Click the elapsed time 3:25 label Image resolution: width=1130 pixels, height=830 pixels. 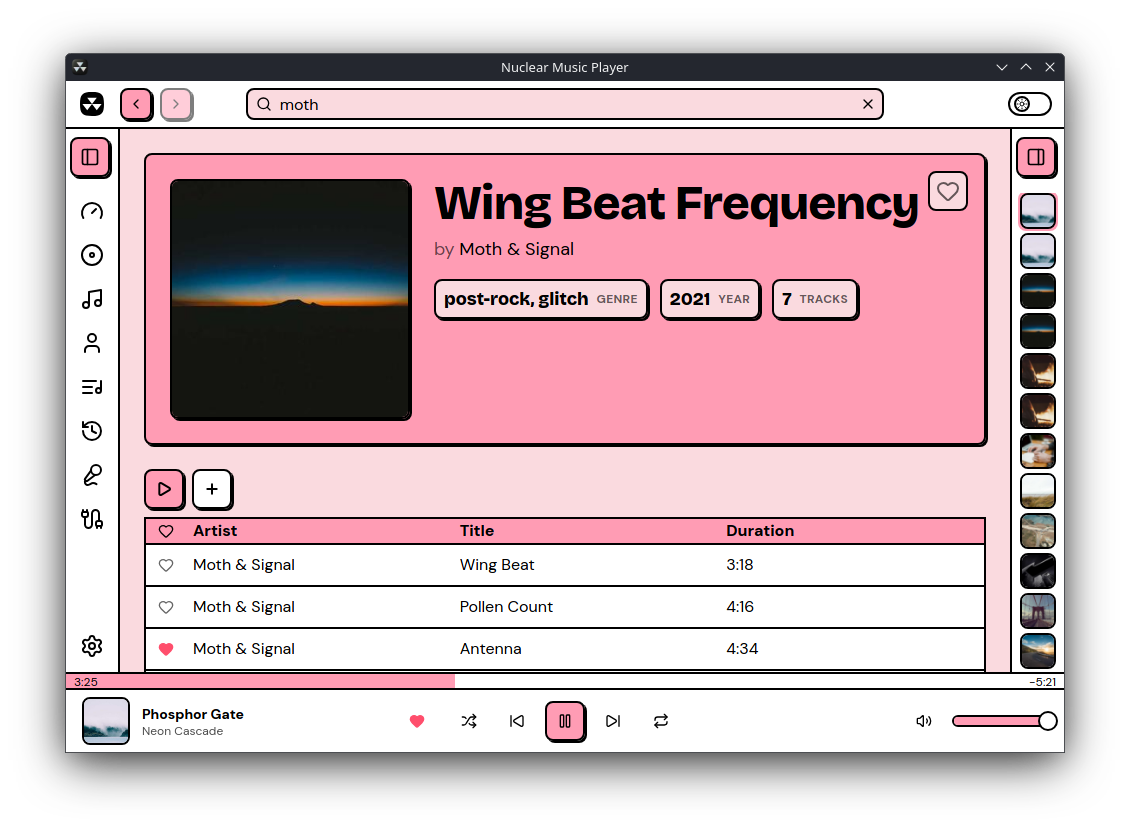click(x=86, y=682)
